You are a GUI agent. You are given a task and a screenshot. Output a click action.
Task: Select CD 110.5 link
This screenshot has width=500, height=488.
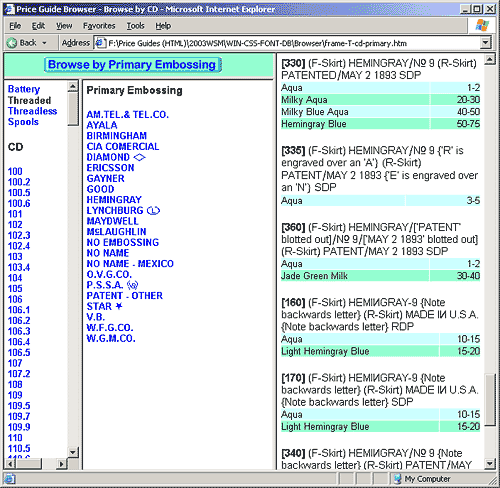[19, 448]
